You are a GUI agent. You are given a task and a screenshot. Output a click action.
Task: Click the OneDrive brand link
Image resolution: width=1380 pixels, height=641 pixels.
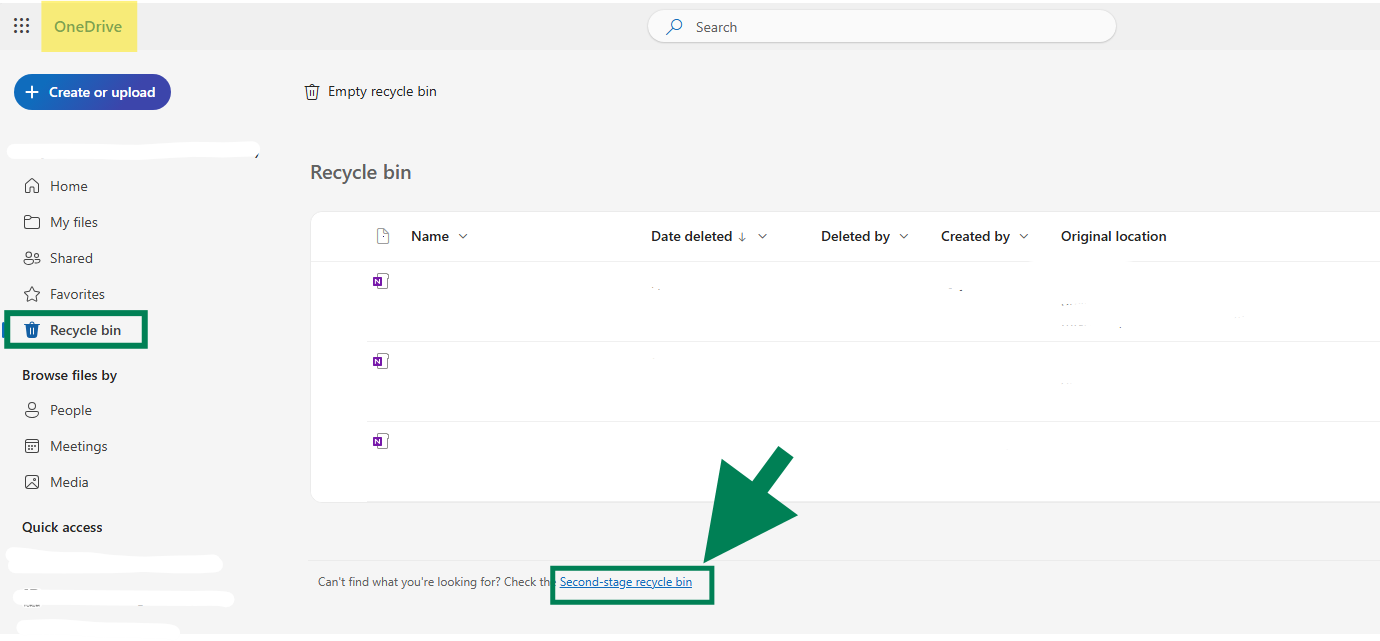tap(88, 27)
